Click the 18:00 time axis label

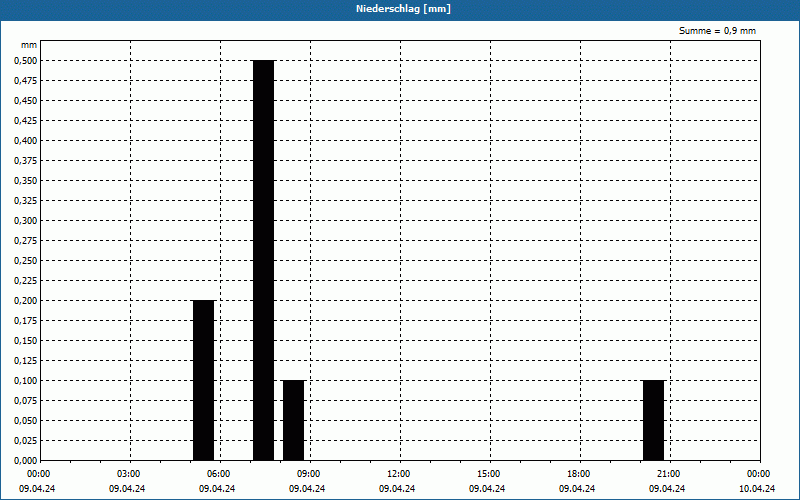579,474
